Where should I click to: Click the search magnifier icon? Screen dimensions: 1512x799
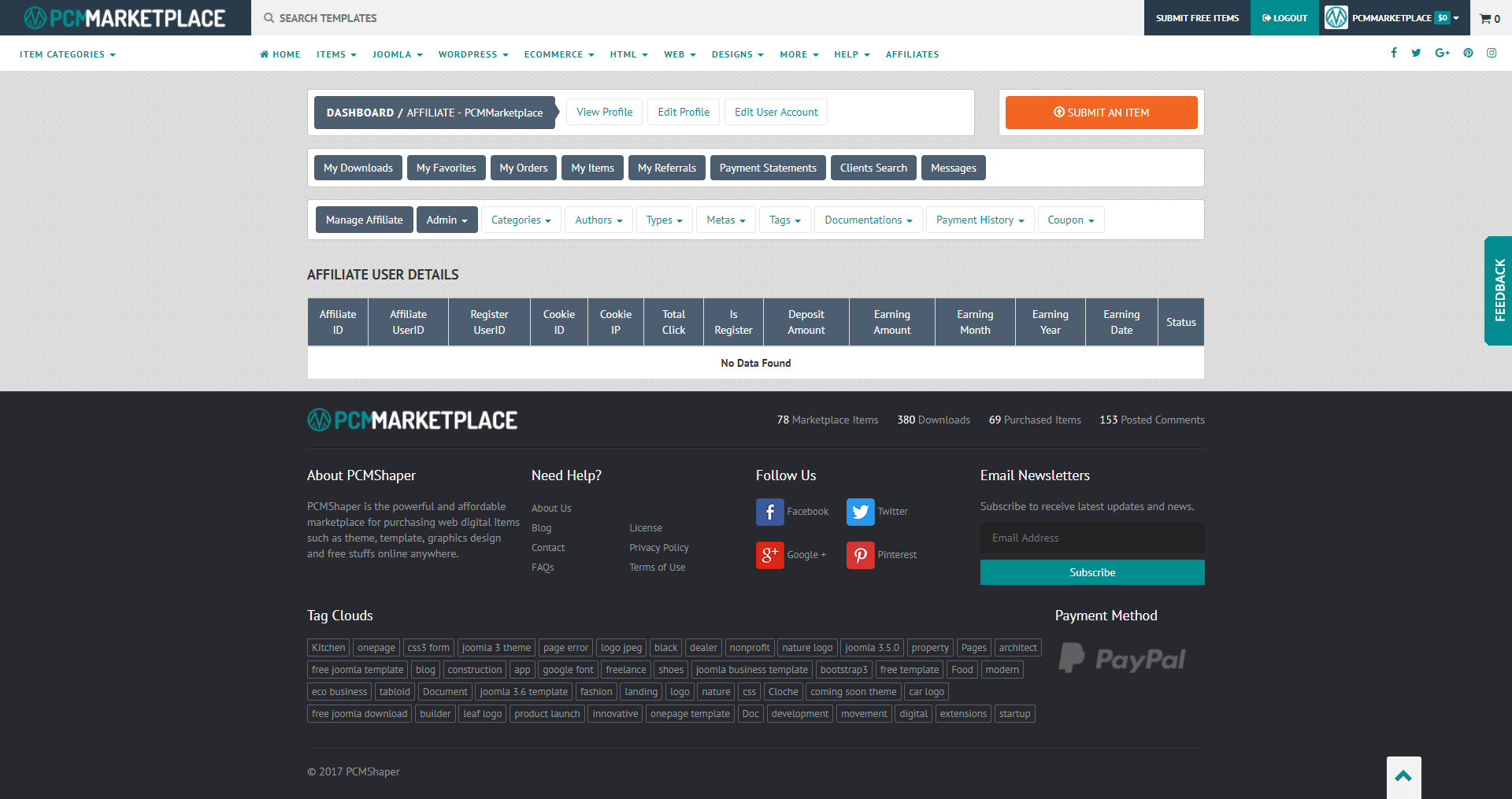point(269,18)
